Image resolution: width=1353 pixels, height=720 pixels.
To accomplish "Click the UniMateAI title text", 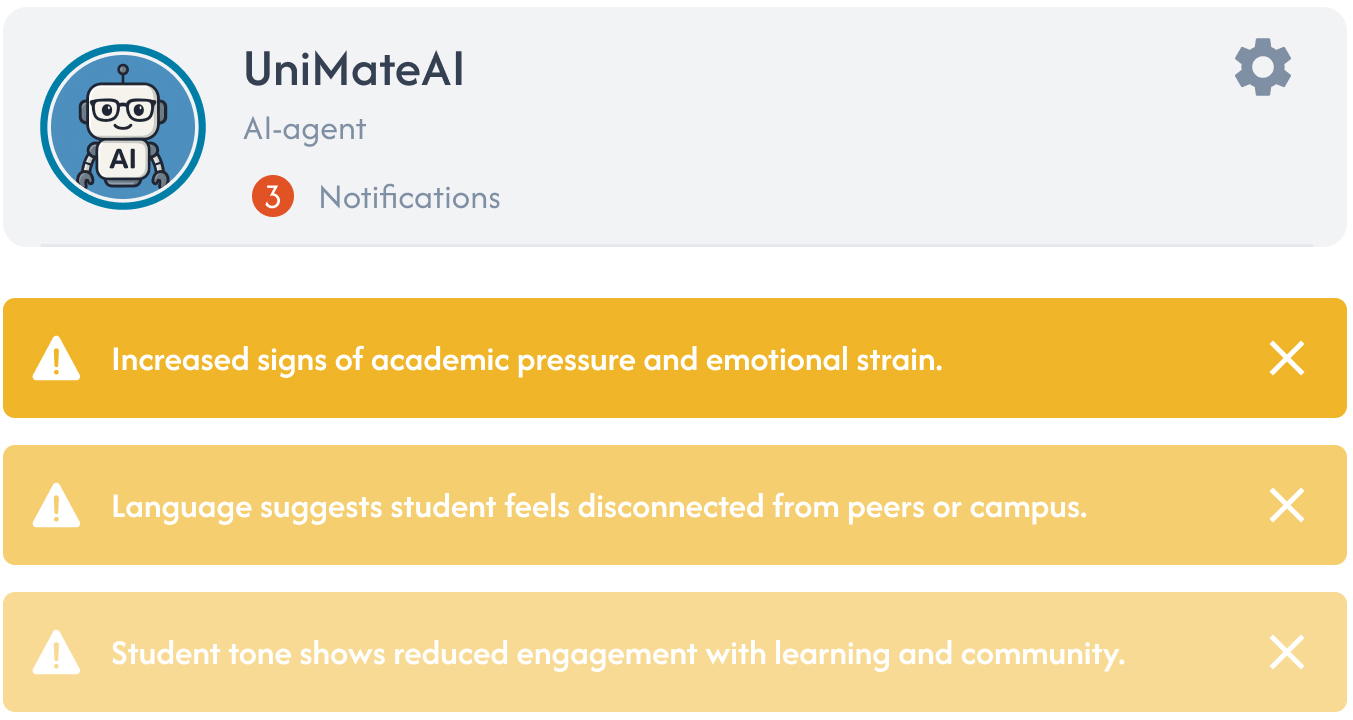I will click(x=353, y=70).
